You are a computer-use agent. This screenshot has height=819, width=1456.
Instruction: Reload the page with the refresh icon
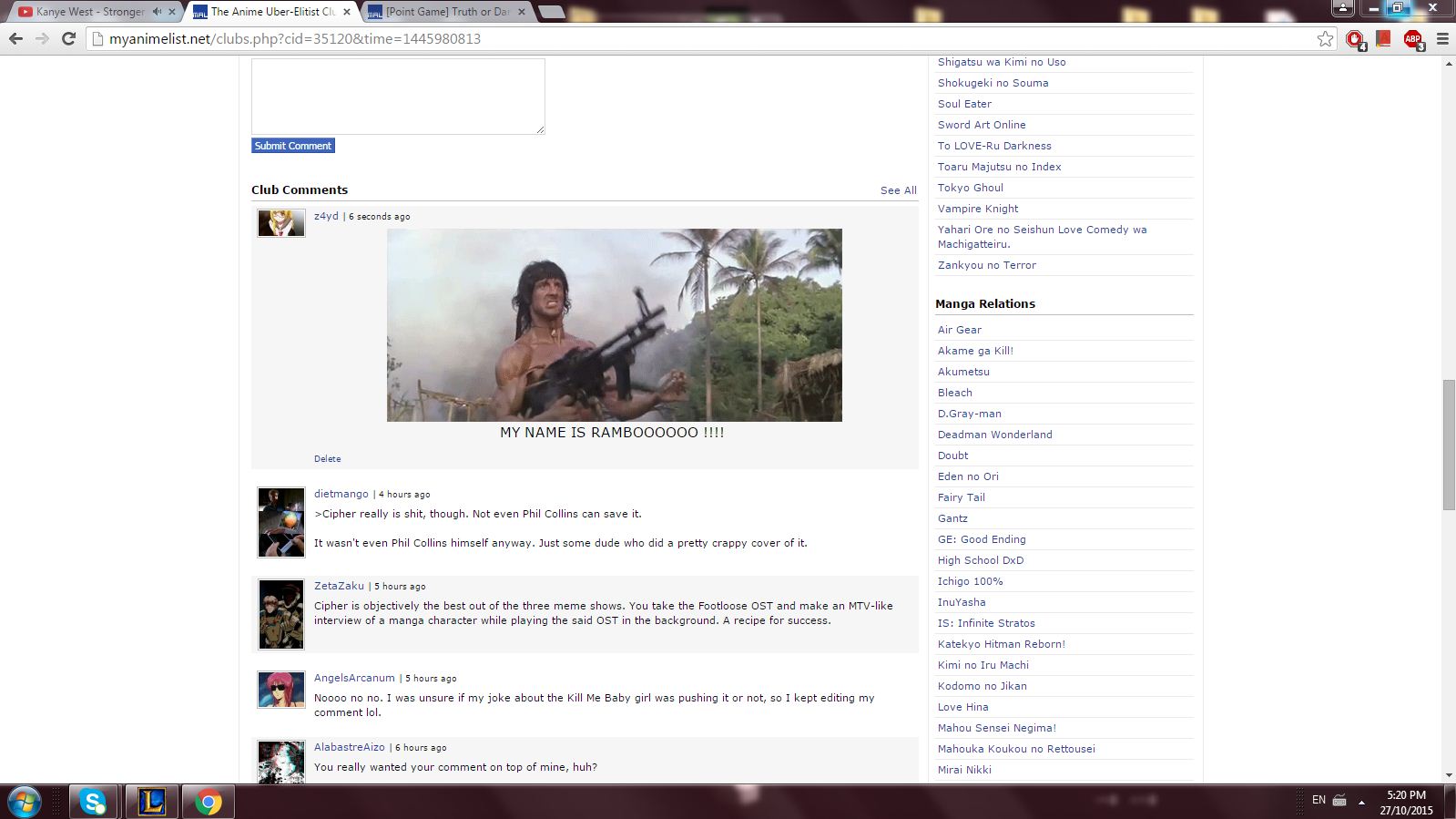68,38
